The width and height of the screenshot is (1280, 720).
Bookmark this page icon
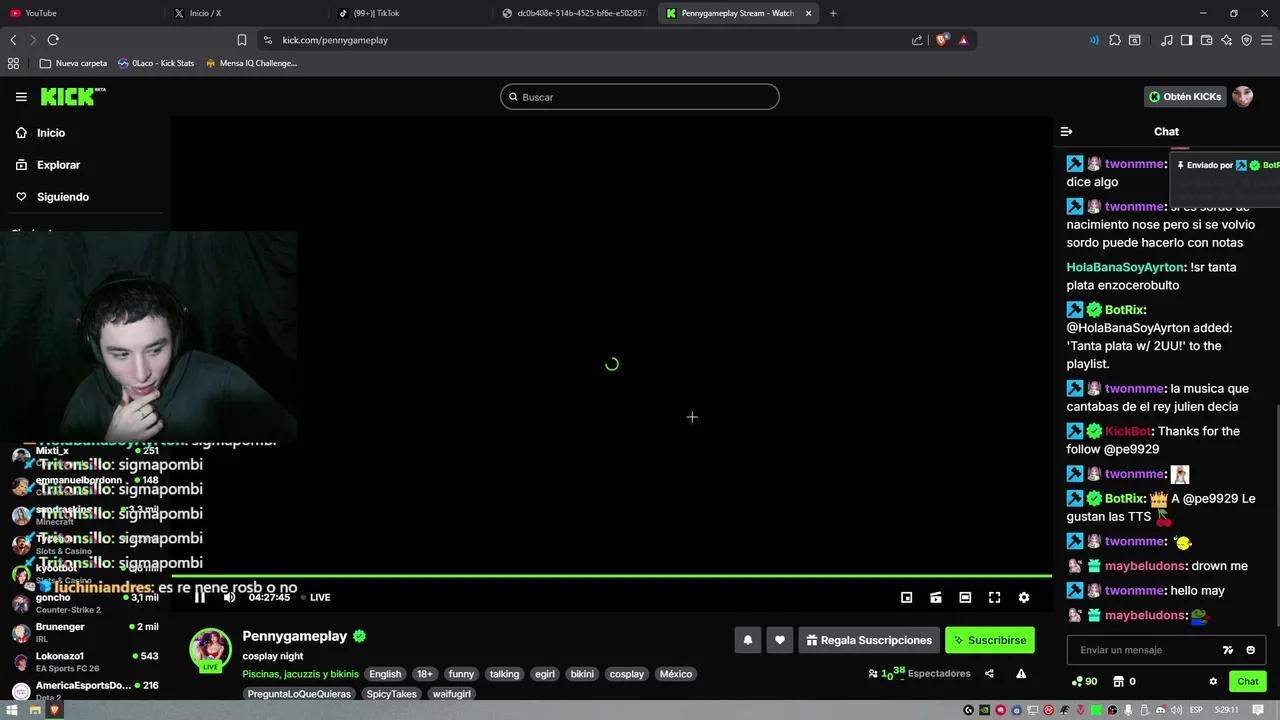(x=242, y=40)
